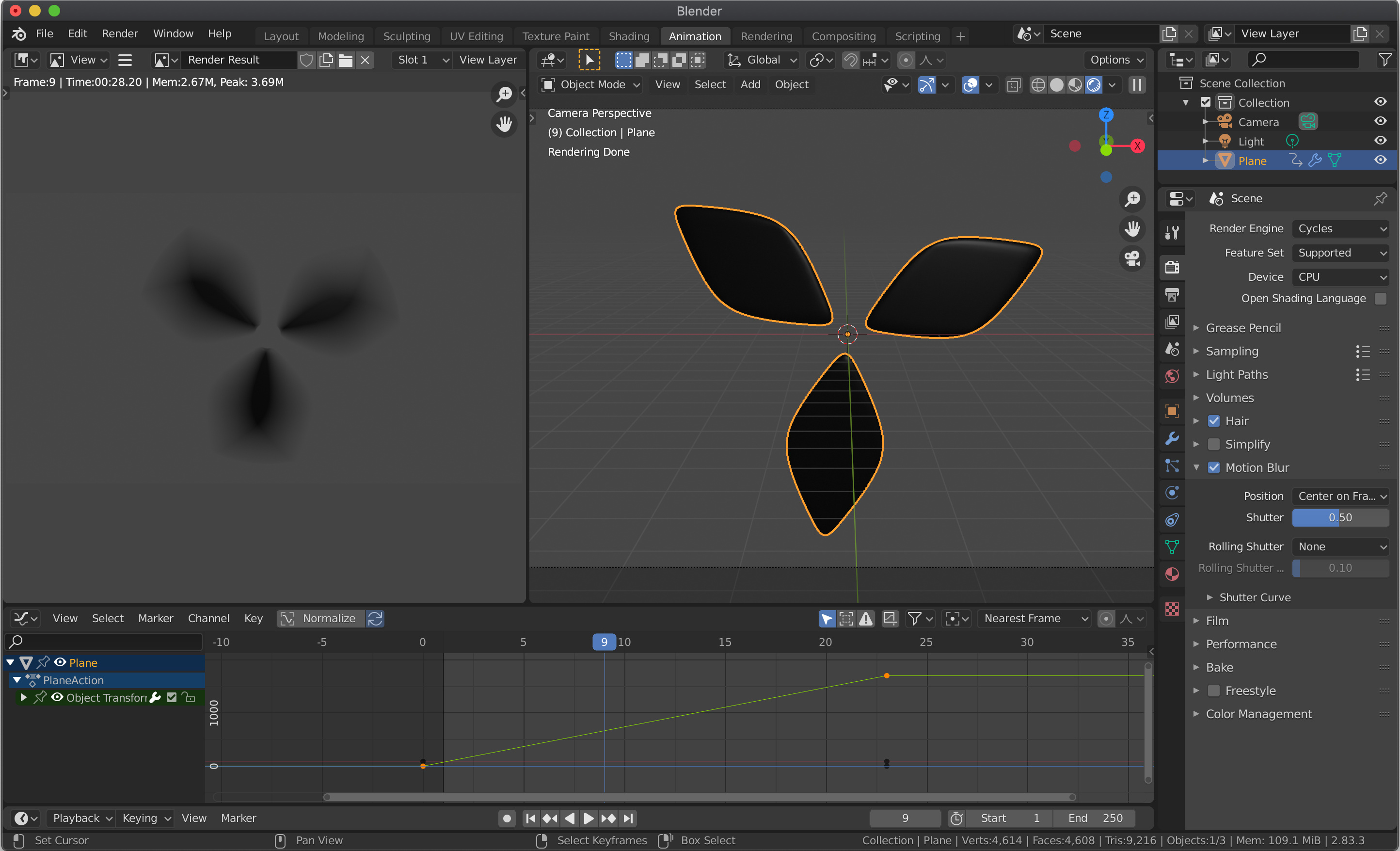1400x851 pixels.
Task: Adjust the Shutter slider value
Action: point(1340,517)
